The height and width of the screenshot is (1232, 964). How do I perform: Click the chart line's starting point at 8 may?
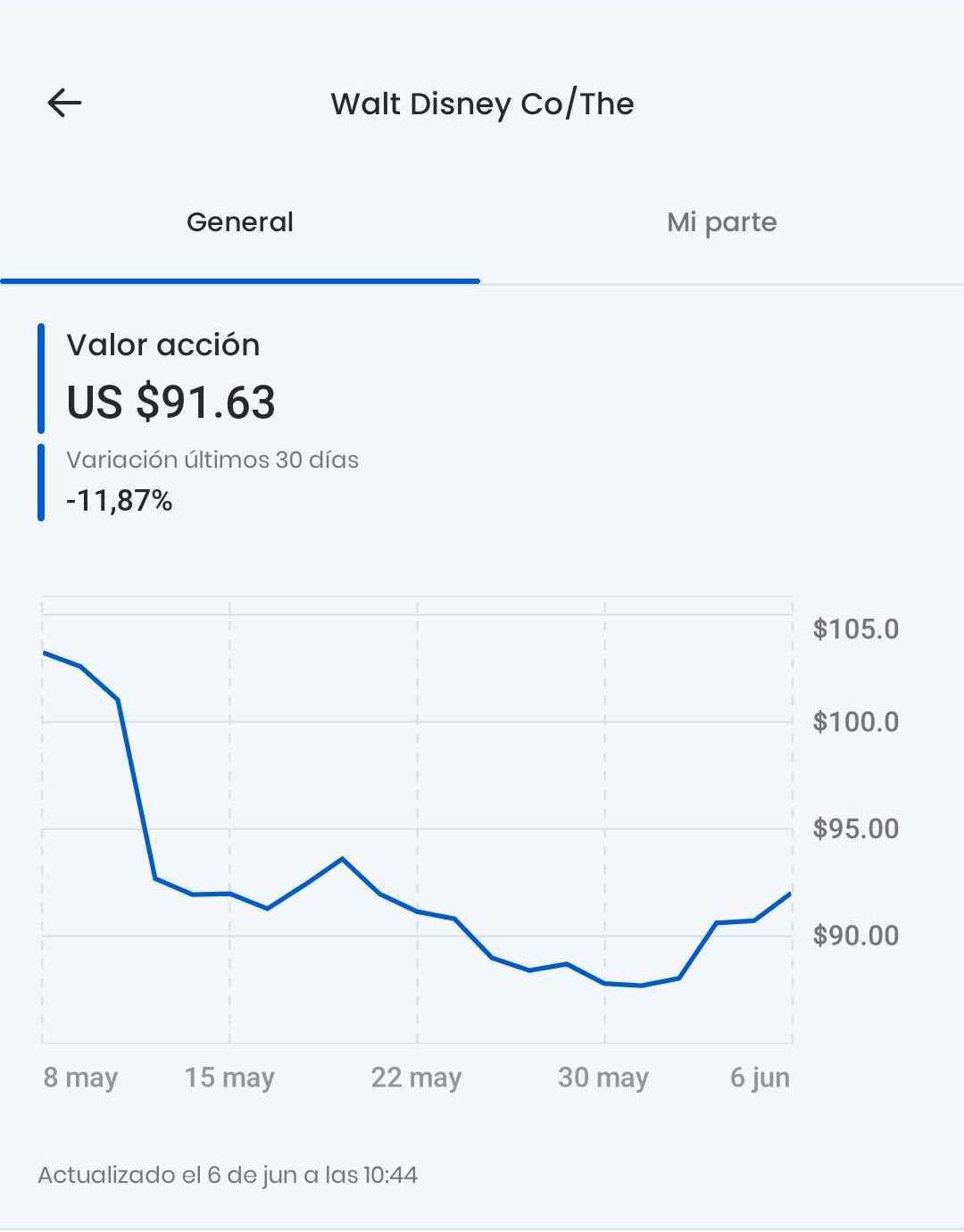[45, 653]
